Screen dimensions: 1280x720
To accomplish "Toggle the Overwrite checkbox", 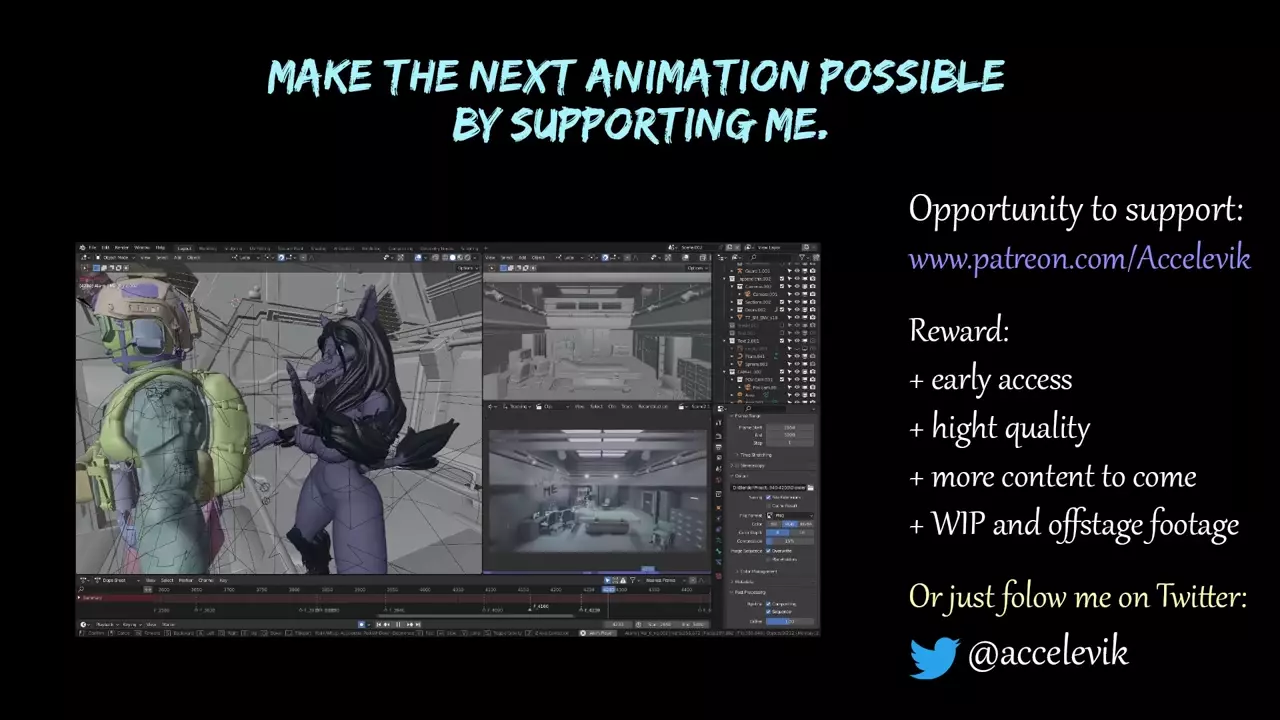I will [768, 551].
